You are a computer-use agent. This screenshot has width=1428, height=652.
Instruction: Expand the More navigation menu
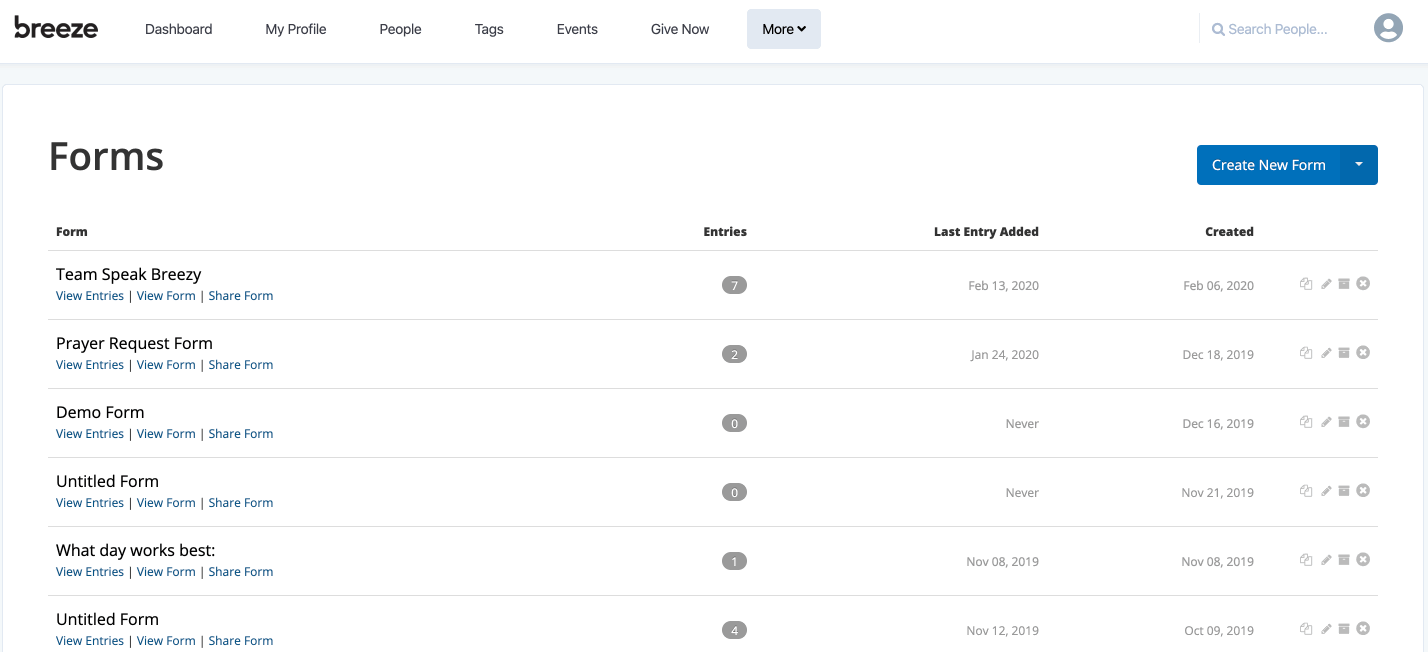[783, 29]
